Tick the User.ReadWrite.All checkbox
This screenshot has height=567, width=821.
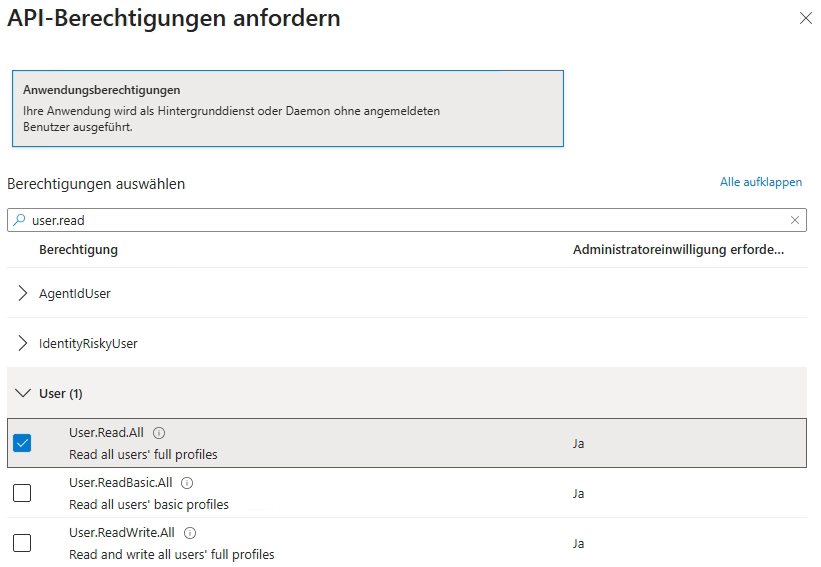pyautogui.click(x=22, y=543)
